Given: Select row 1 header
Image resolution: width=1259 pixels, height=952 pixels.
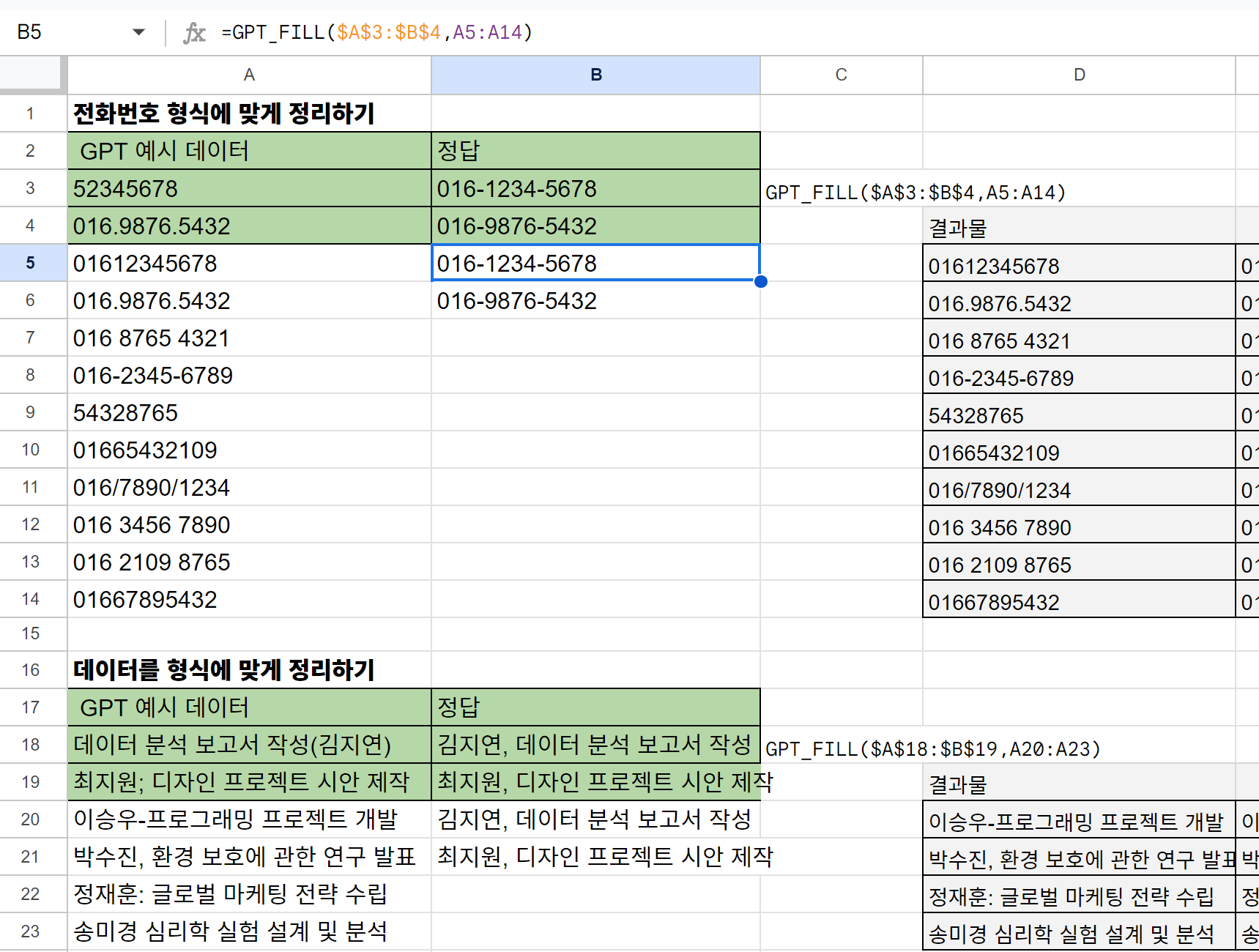Looking at the screenshot, I should 31,114.
